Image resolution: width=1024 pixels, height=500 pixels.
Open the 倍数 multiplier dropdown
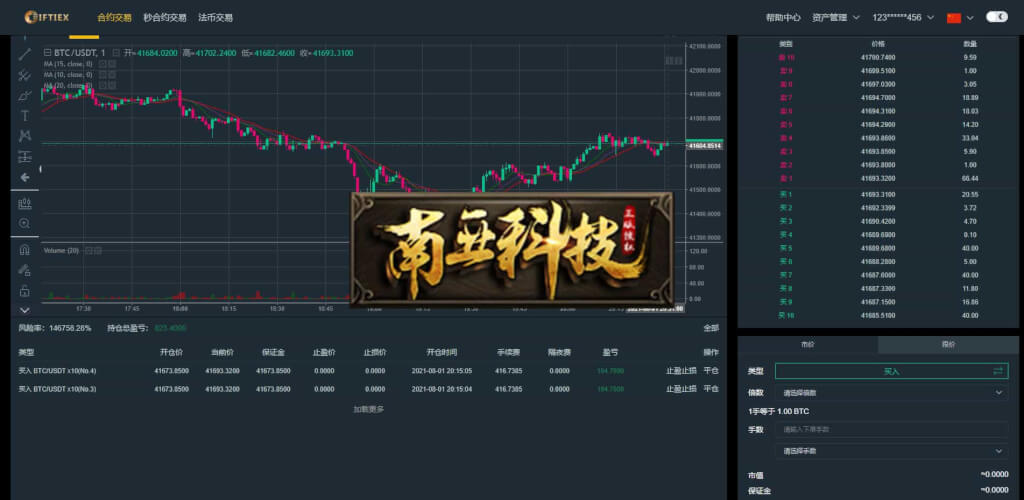(x=891, y=393)
